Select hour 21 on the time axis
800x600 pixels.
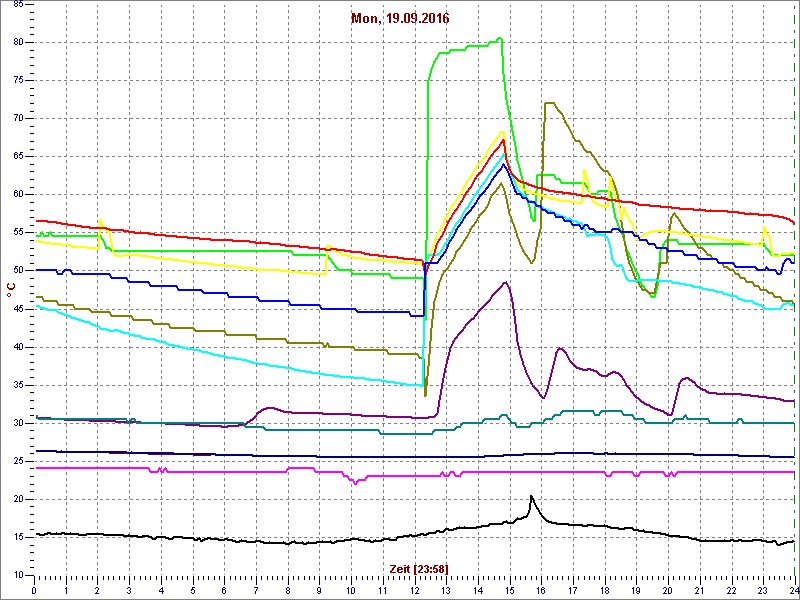(700, 590)
